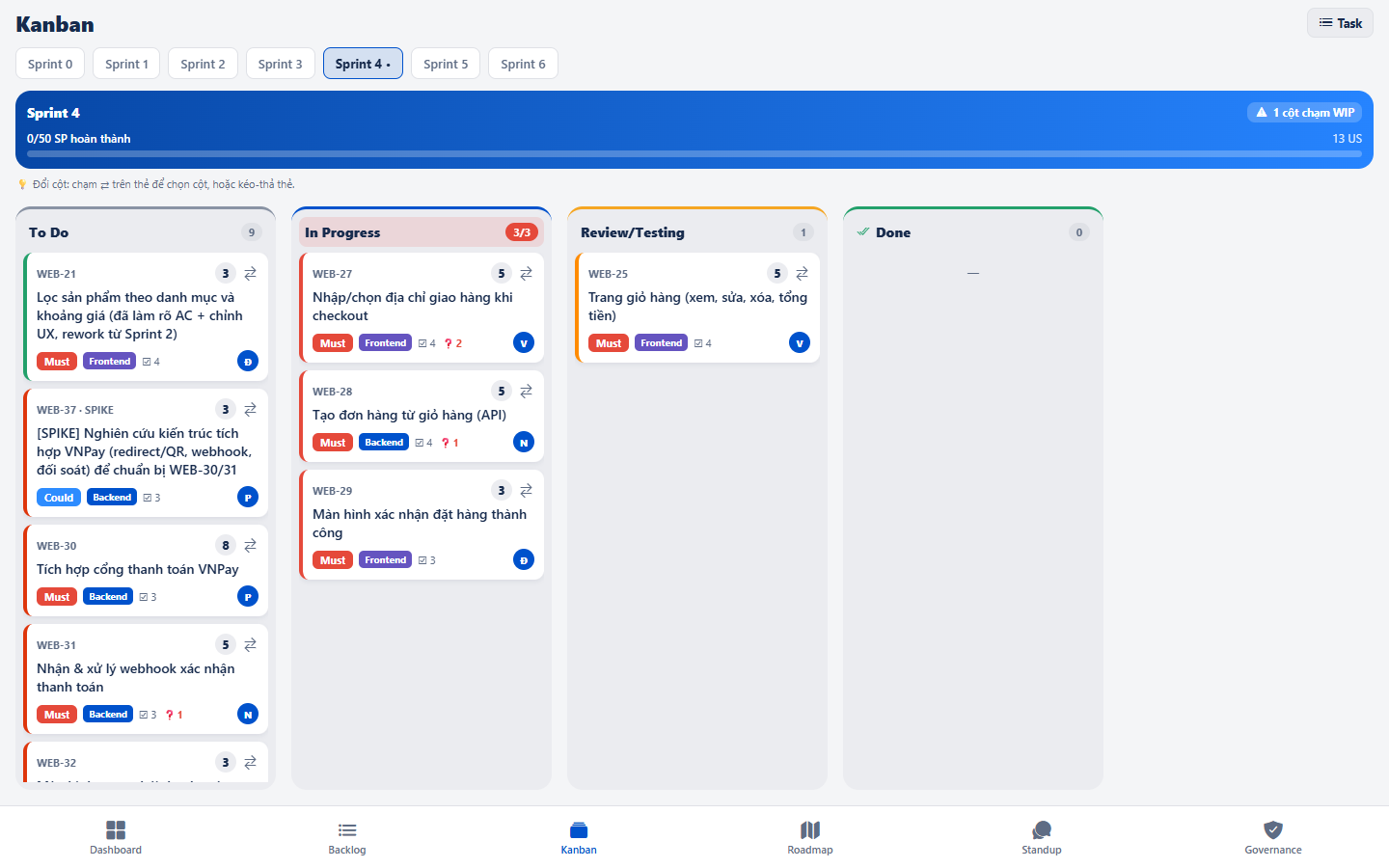
Task: Click the Must tag on WEB-21
Action: coord(57,362)
